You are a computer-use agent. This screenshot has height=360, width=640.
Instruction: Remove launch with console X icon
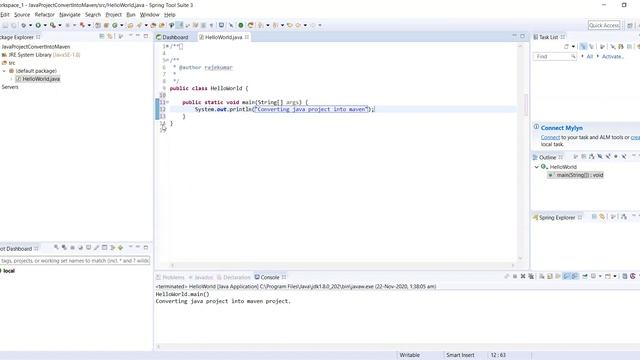(523, 276)
